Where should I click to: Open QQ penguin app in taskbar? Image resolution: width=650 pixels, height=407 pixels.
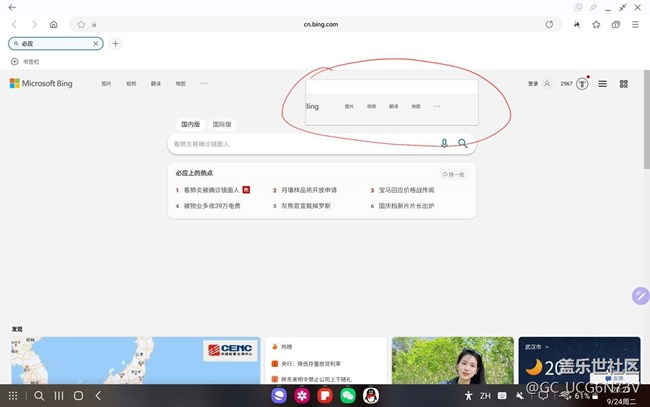pyautogui.click(x=371, y=396)
